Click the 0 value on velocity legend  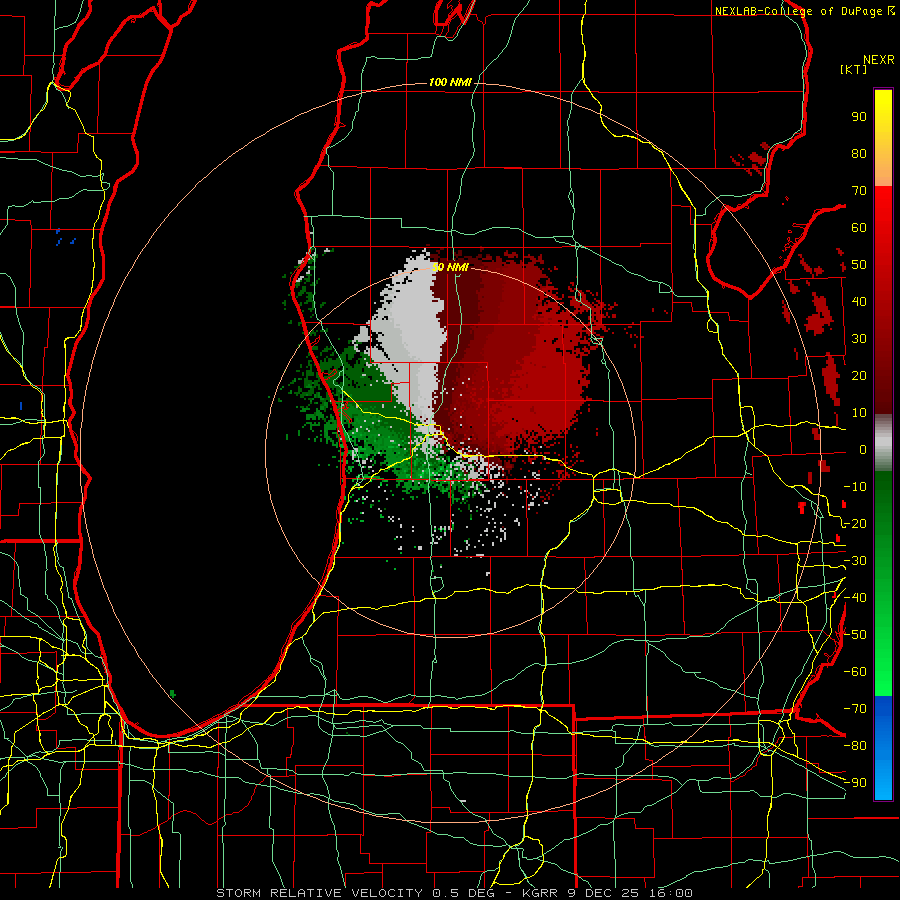coord(863,450)
